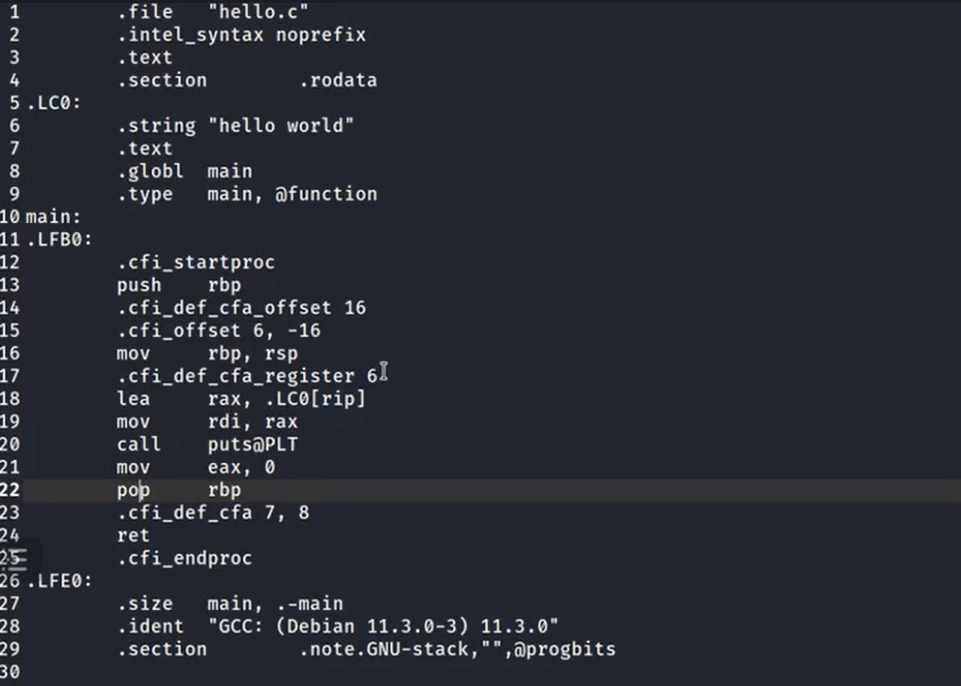The image size is (961, 686).
Task: Click the .cfi_startproc directive
Action: tap(196, 262)
